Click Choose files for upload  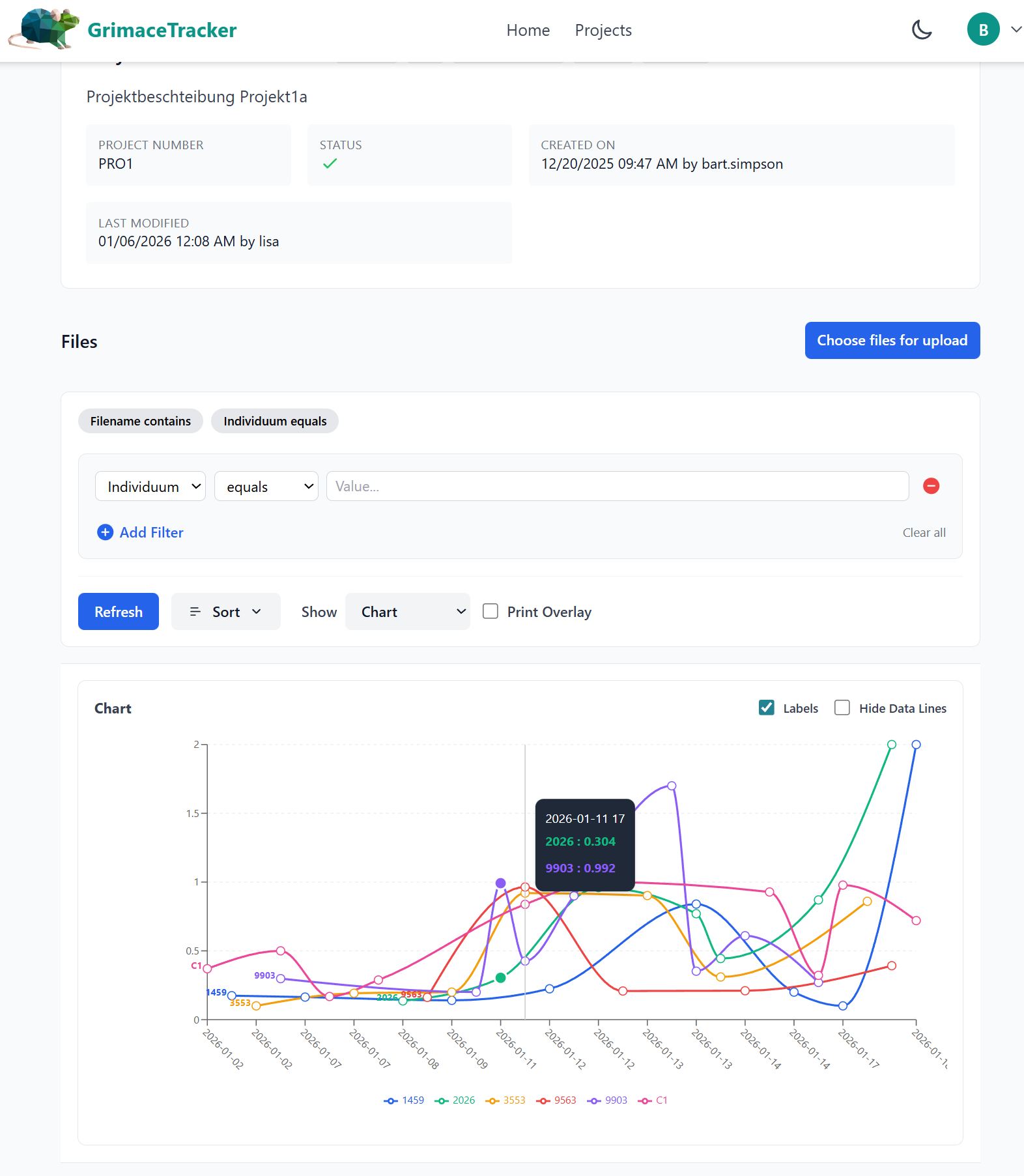click(x=892, y=340)
